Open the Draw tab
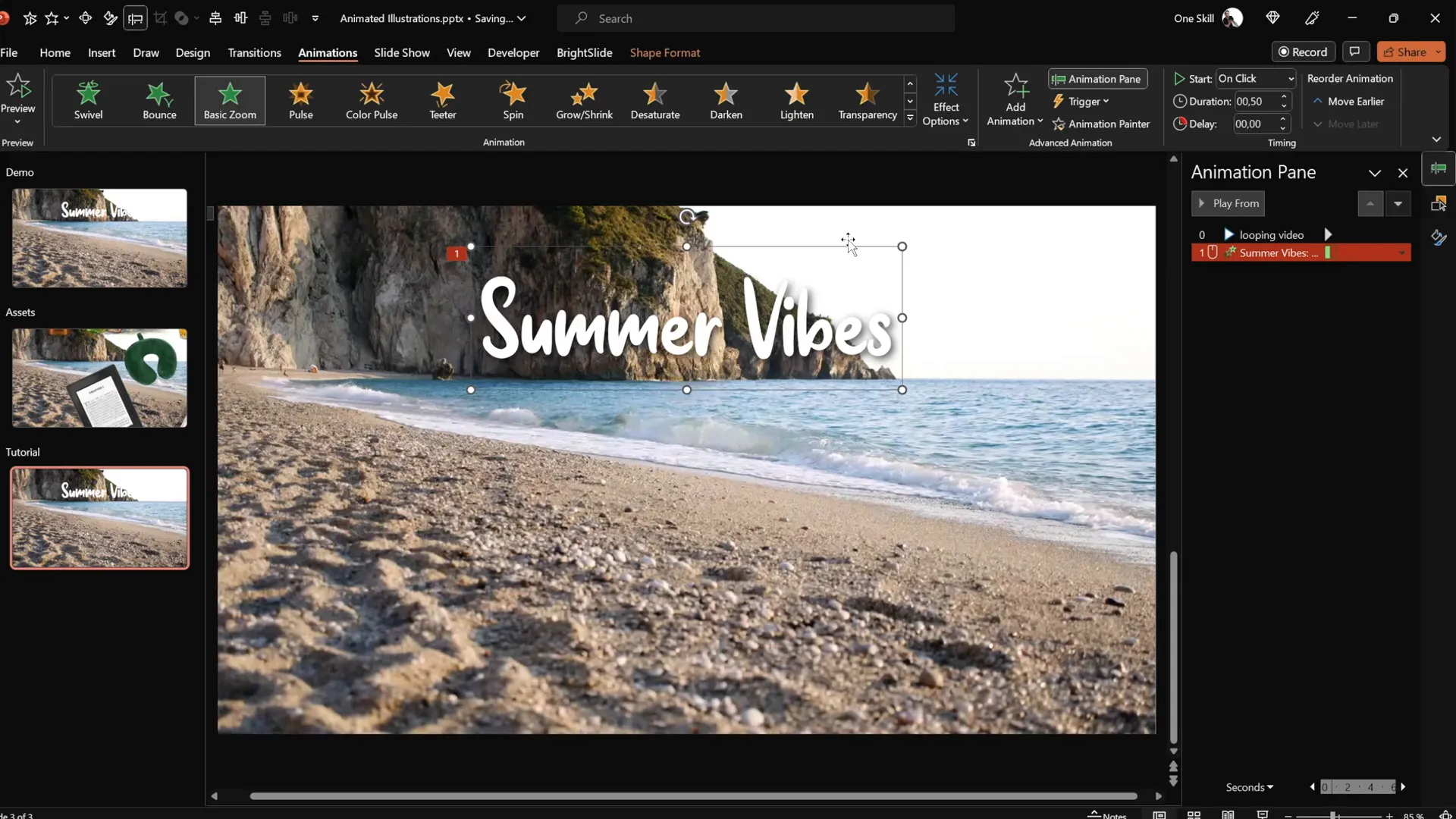Screen dimensions: 1456x819 (146, 52)
